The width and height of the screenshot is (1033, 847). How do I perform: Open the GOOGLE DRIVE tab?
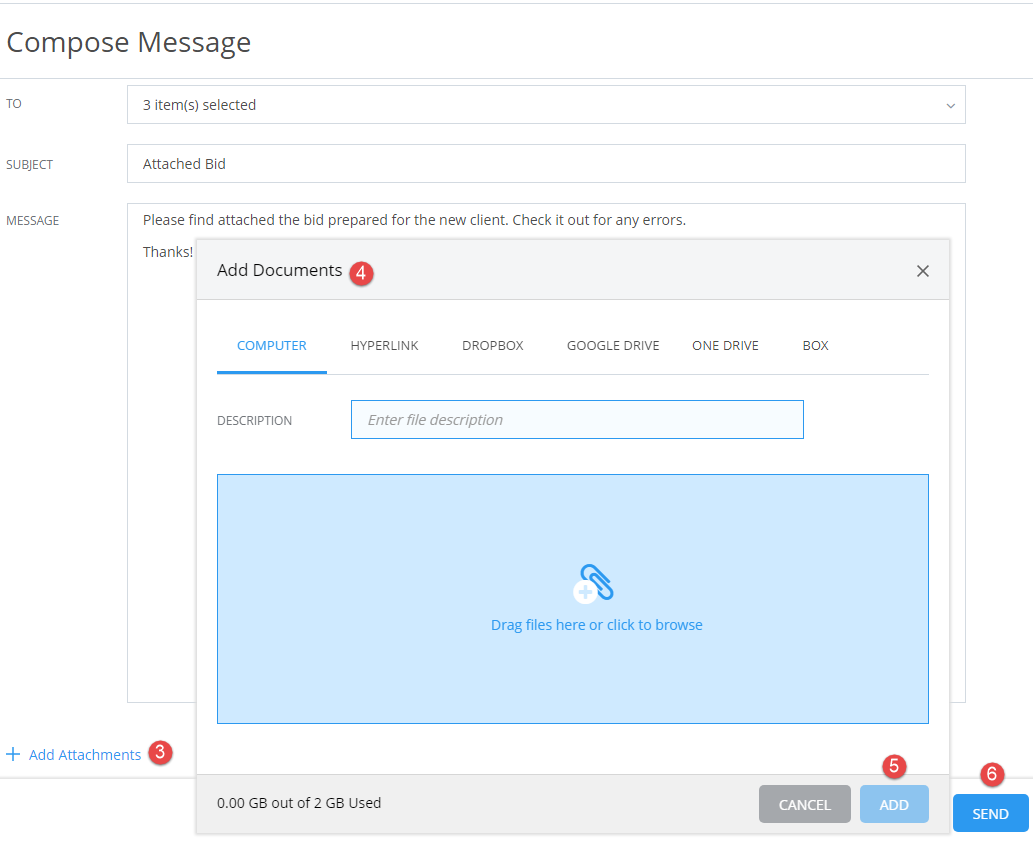pos(612,345)
